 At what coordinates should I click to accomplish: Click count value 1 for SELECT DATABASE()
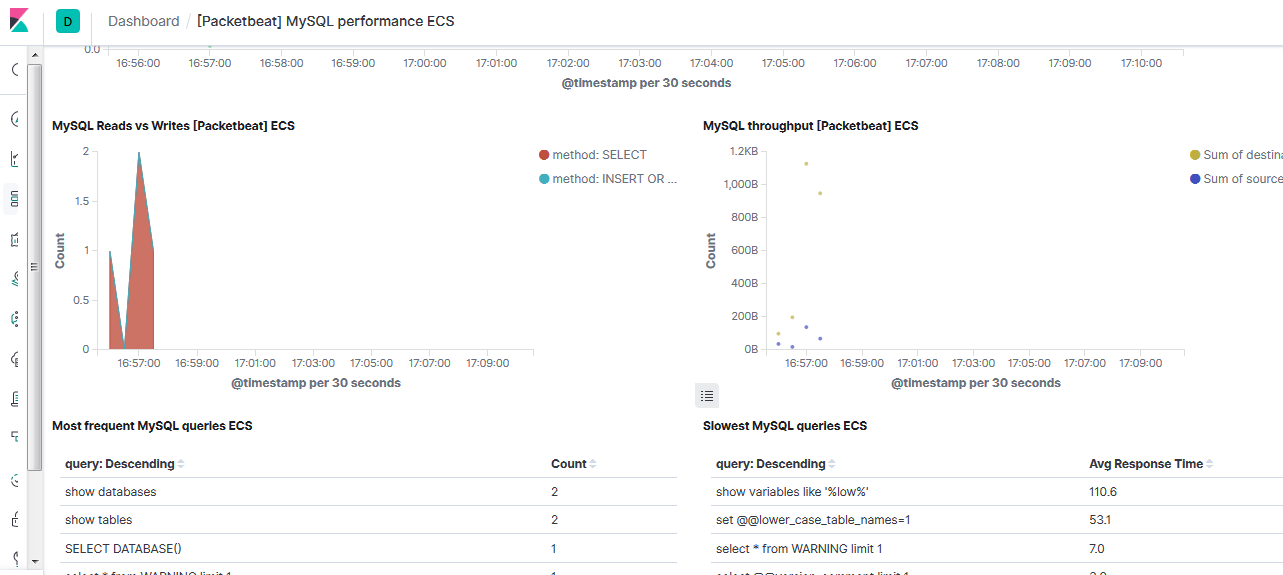point(554,548)
